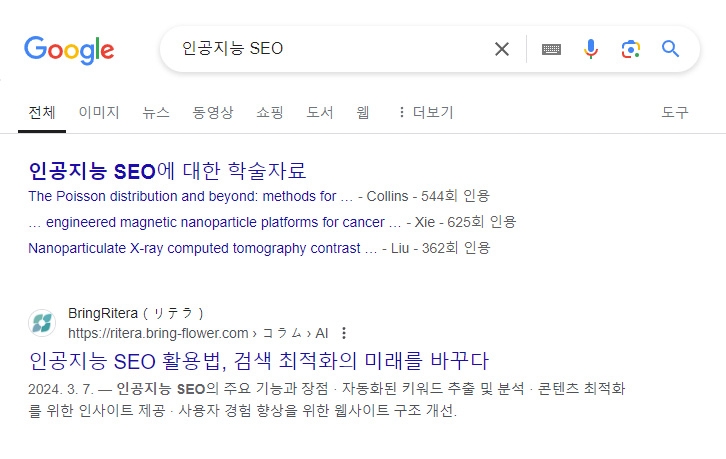The height and width of the screenshot is (459, 726).
Task: Open Google Lens image search
Action: (x=631, y=49)
